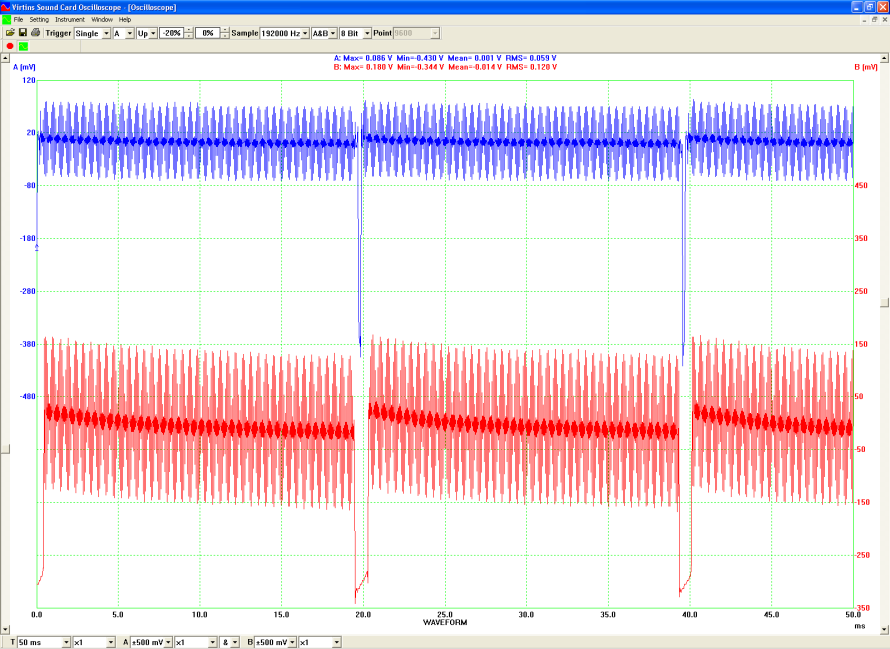
Task: Open the Setting menu
Action: (39, 19)
